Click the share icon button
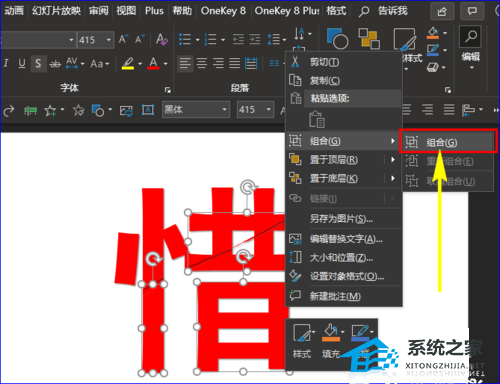This screenshot has height=384, width=500. point(442,11)
